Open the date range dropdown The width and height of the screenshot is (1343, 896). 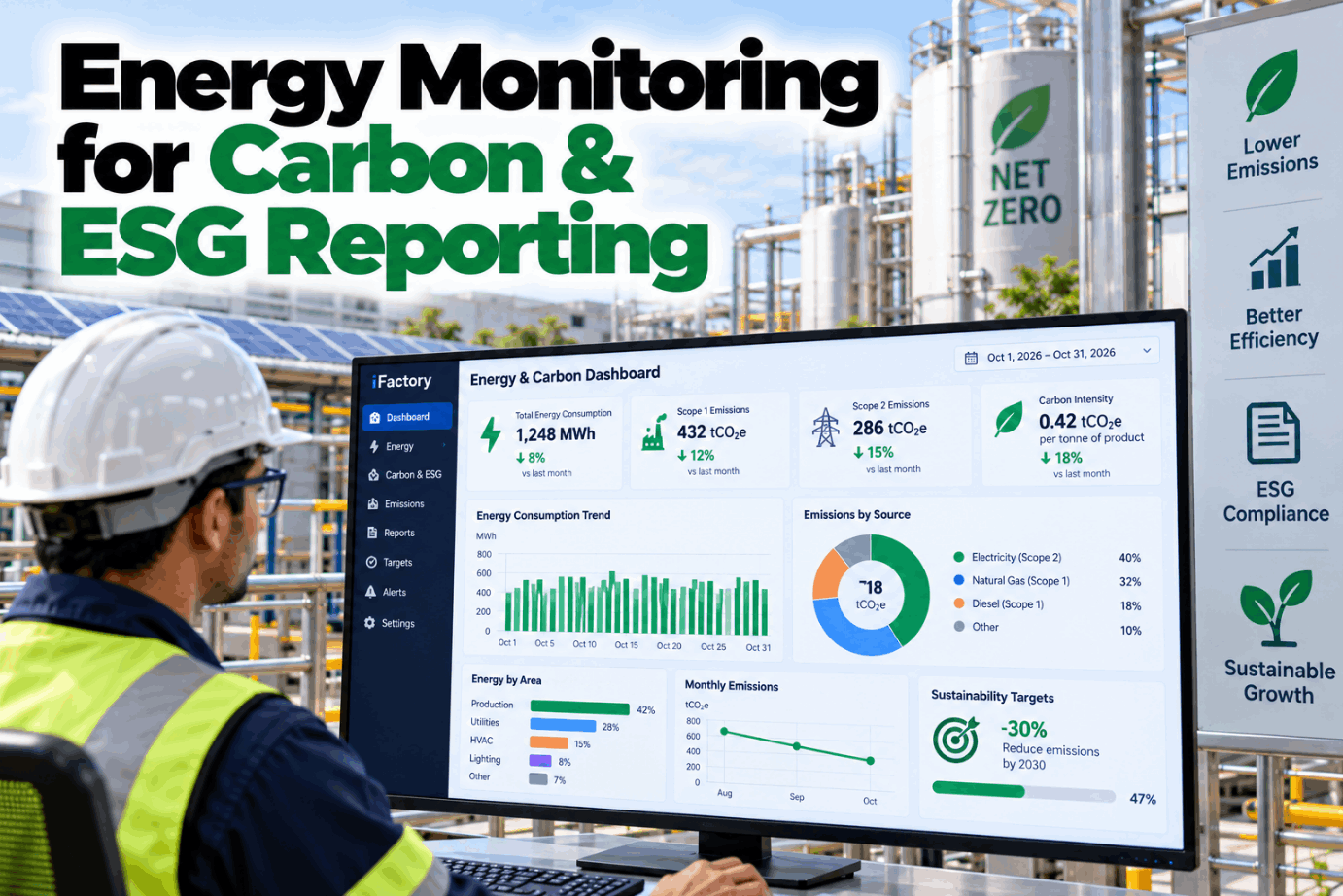pos(1057,355)
